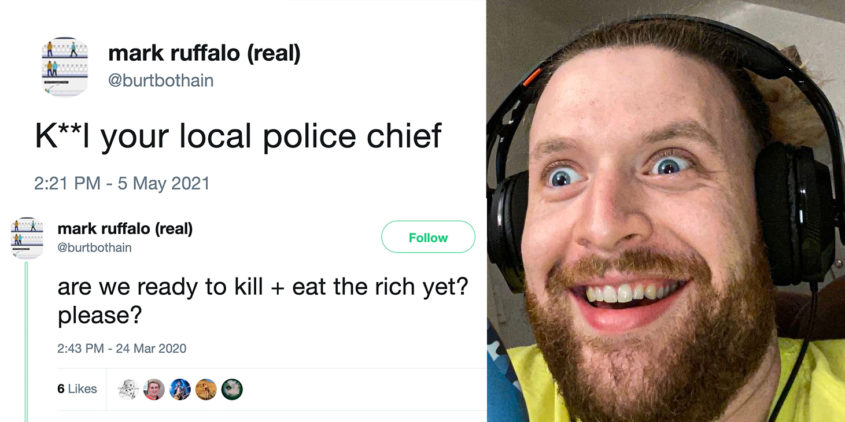Open the large 'mark ruffalo (real)' display name
Screen dimensions: 845x422
coord(204,54)
